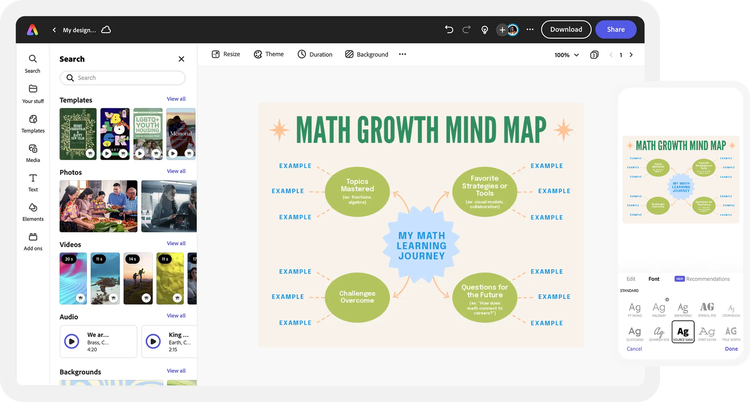Click the Search input field
Screen dimensions: 750x402
pyautogui.click(x=122, y=78)
